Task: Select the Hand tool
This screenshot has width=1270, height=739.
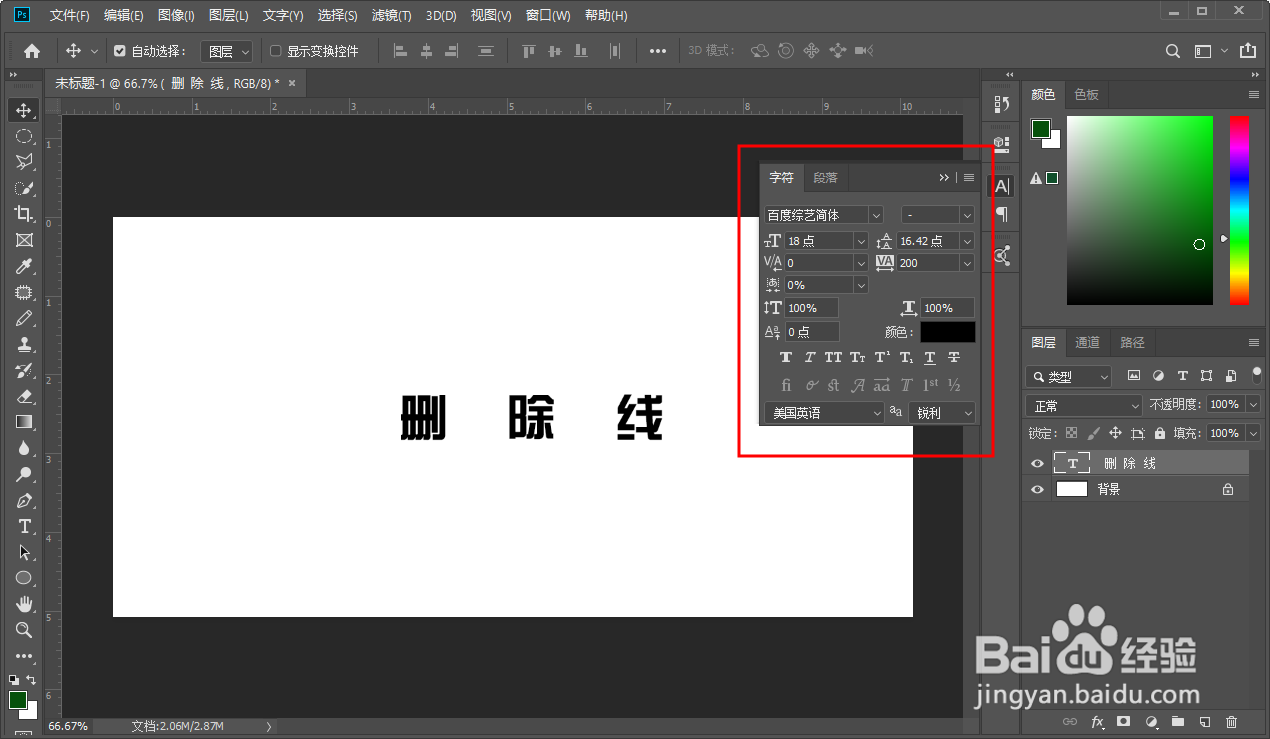Action: click(x=24, y=604)
